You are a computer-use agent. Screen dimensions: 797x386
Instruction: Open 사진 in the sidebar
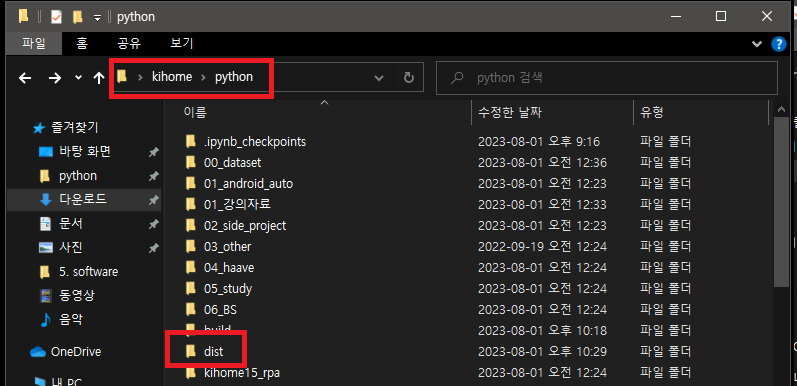pos(71,247)
